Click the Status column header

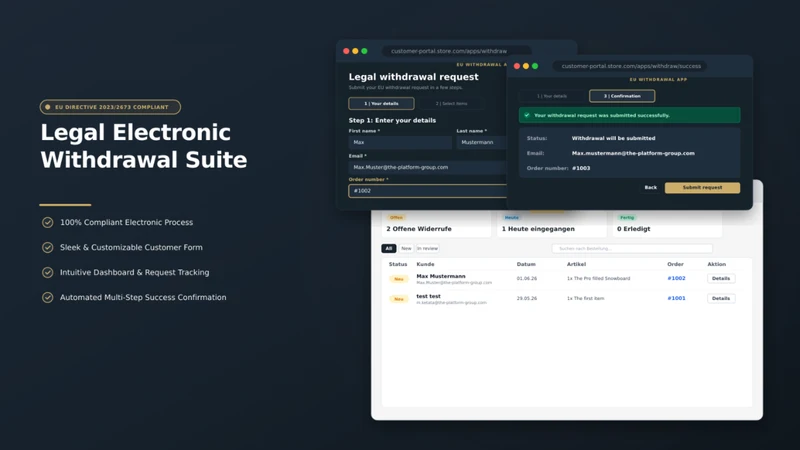pos(398,264)
